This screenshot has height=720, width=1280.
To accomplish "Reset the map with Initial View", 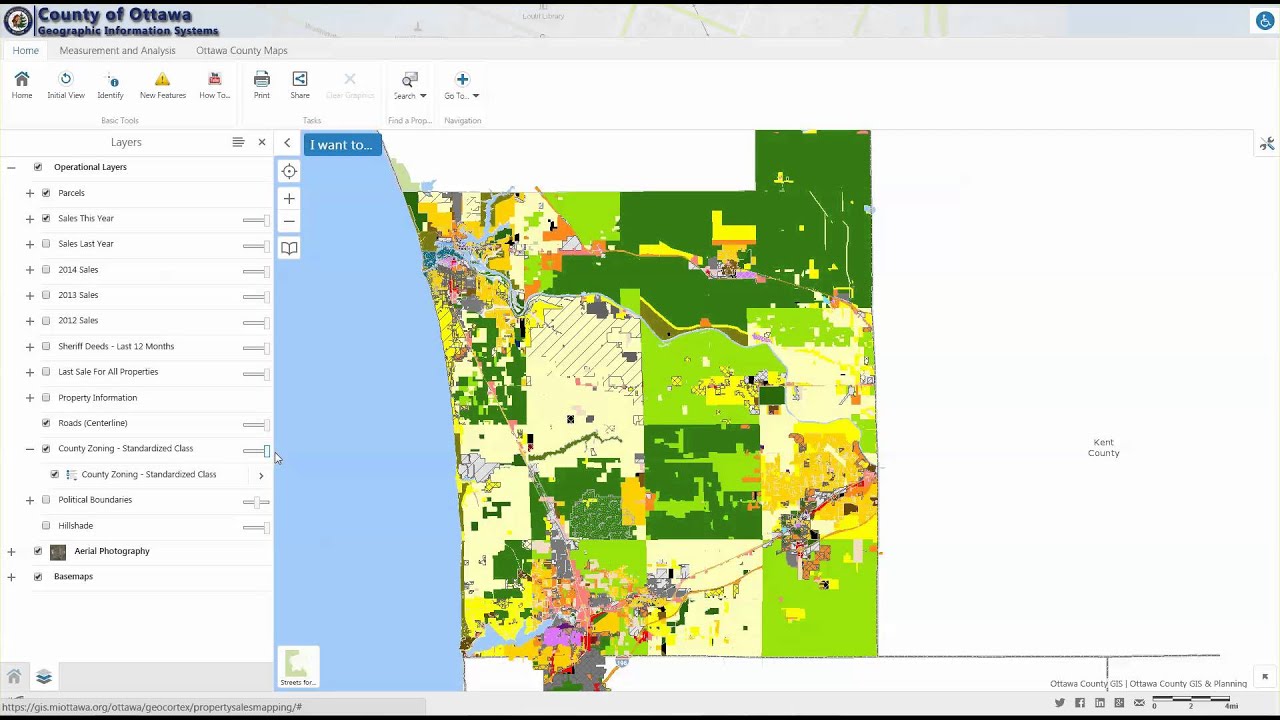I will pyautogui.click(x=66, y=85).
